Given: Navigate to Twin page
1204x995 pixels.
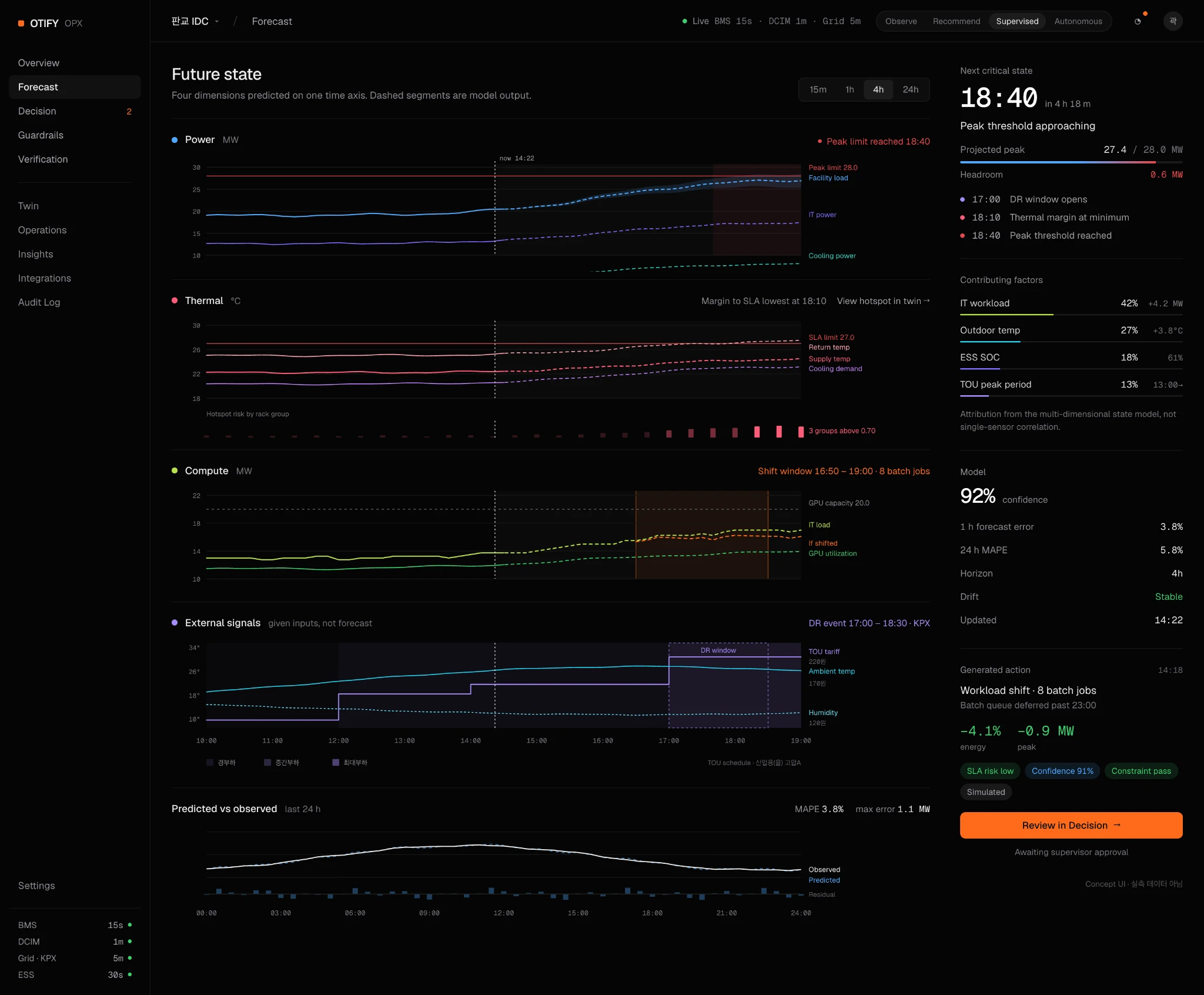Looking at the screenshot, I should pyautogui.click(x=75, y=206).
